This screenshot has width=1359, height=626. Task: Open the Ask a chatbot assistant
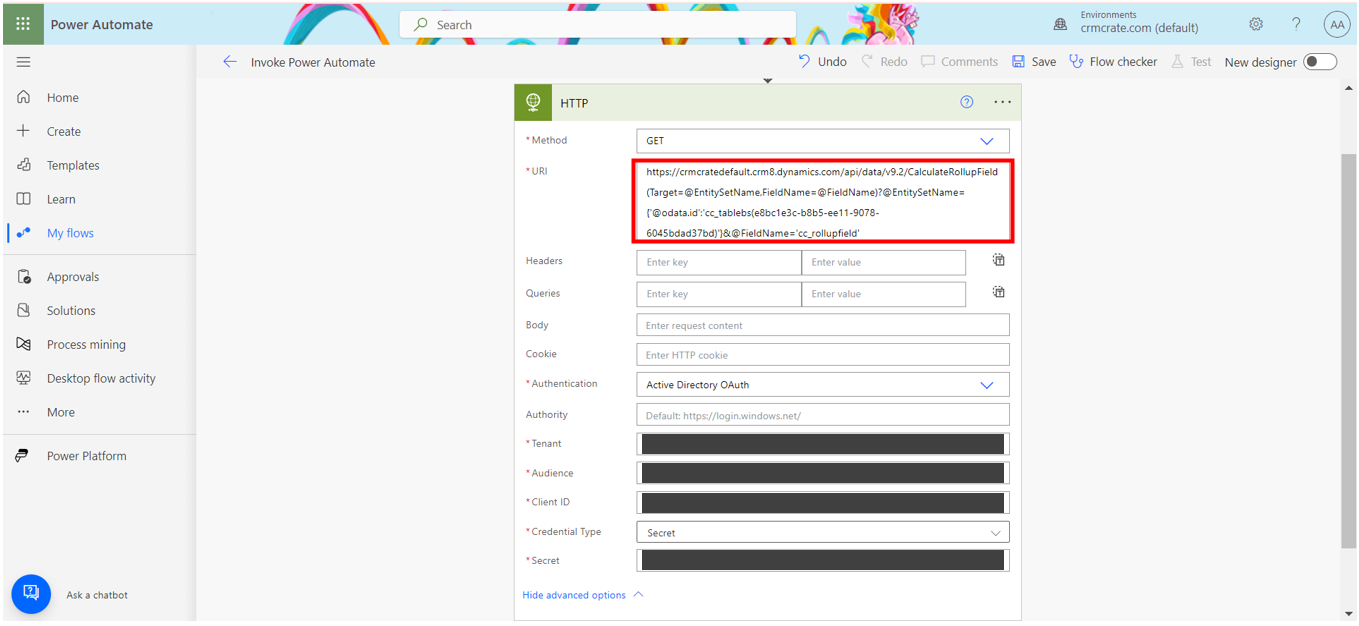click(x=30, y=594)
